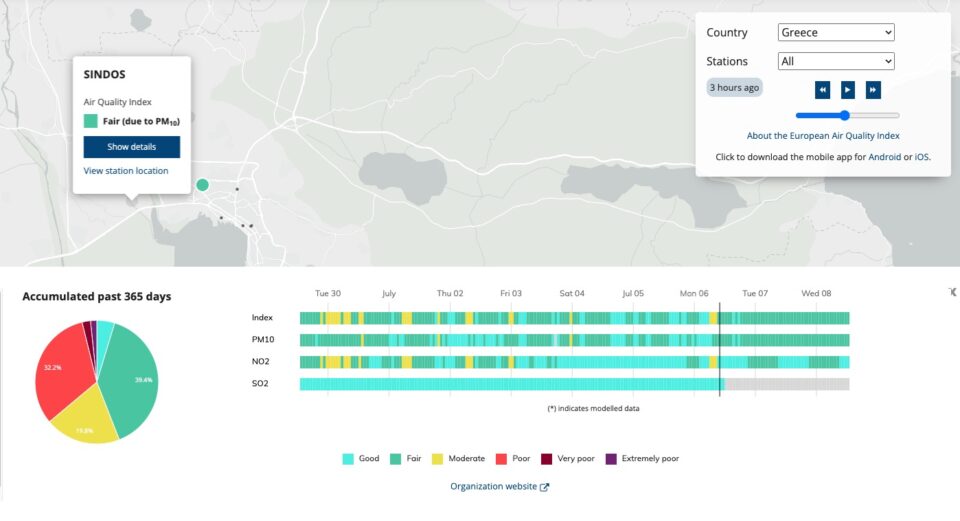The width and height of the screenshot is (960, 521).
Task: Click View station location link
Action: tap(126, 171)
